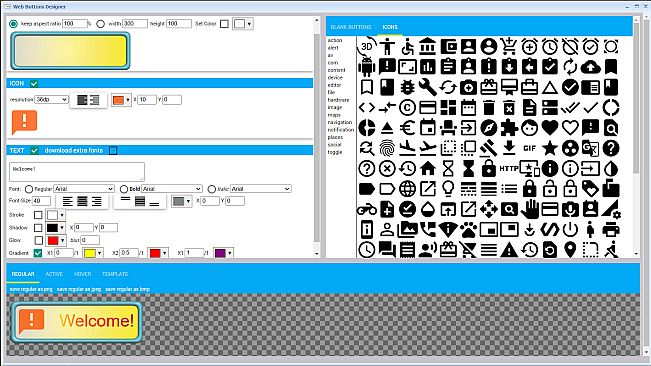
Task: Pick the cloud upload backup icon
Action: coord(590,66)
